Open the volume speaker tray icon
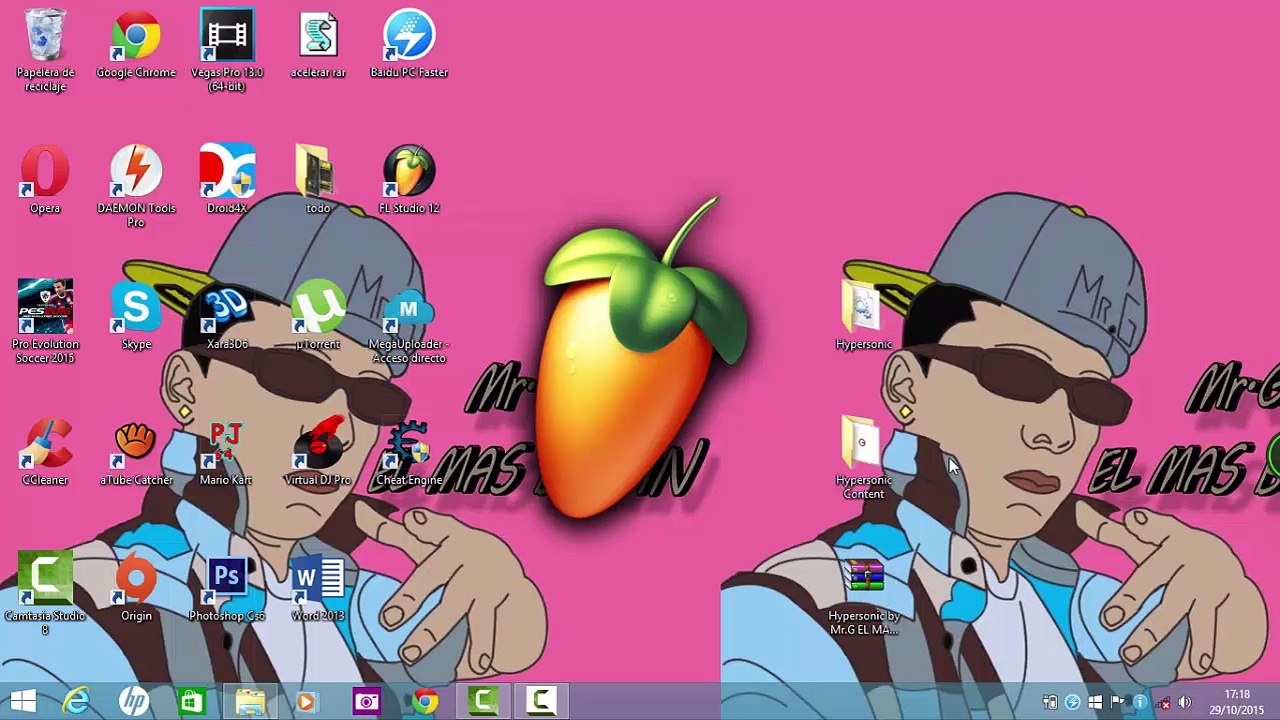Screen dimensions: 1280x720 pos(1185,702)
